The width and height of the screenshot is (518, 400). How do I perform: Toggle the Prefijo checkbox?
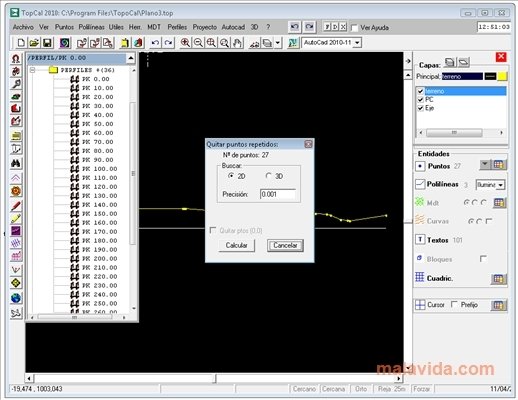point(454,304)
